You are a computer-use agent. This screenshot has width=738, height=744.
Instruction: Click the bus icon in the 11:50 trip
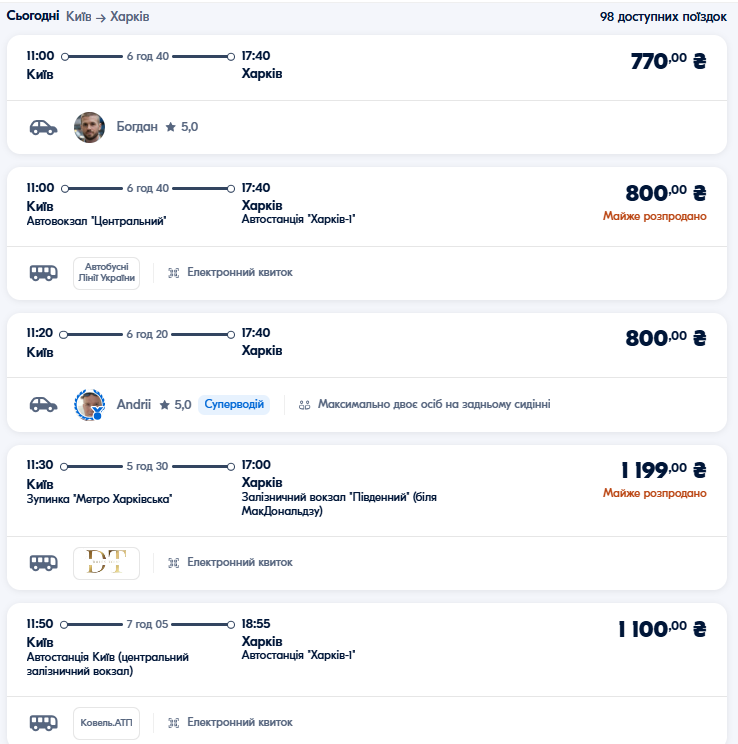tap(43, 721)
